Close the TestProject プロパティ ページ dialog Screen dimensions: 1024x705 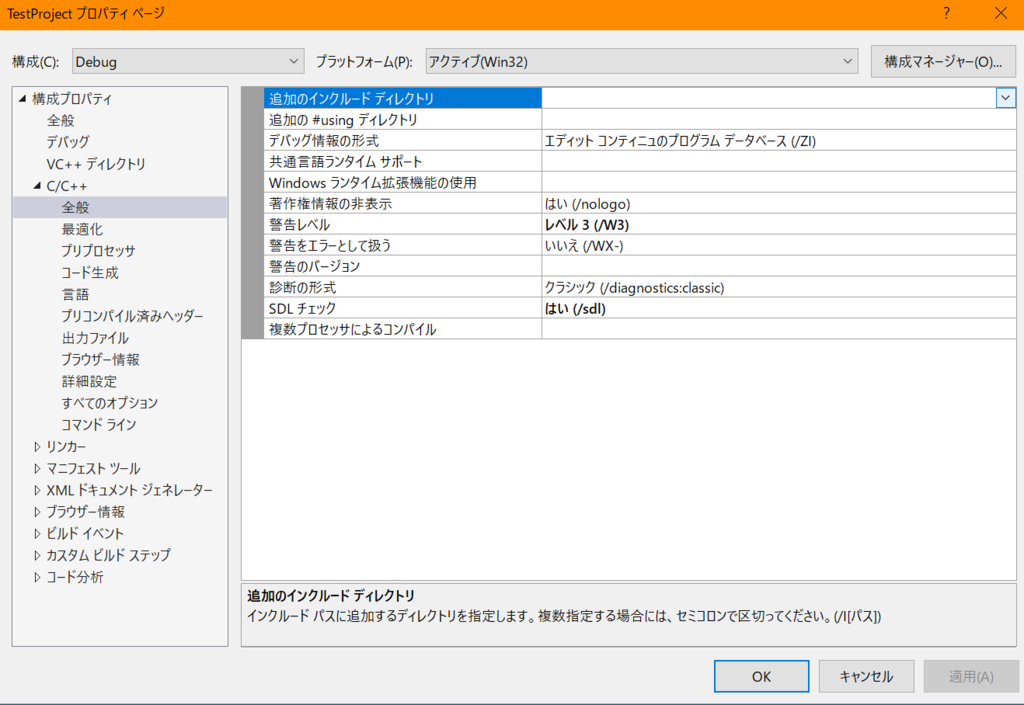(1000, 13)
